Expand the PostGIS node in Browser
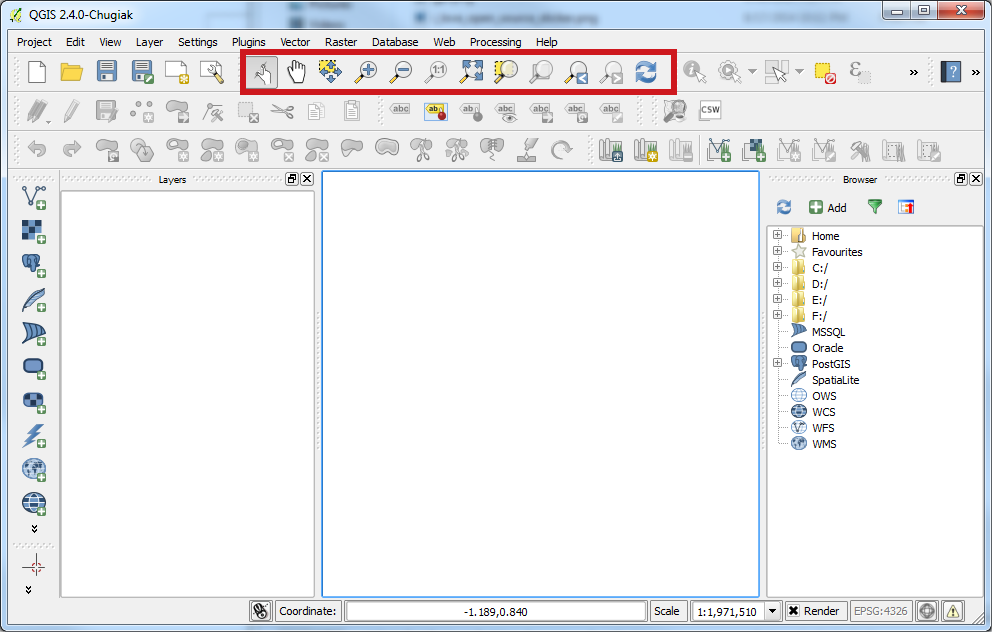This screenshot has width=992, height=632. pos(777,364)
